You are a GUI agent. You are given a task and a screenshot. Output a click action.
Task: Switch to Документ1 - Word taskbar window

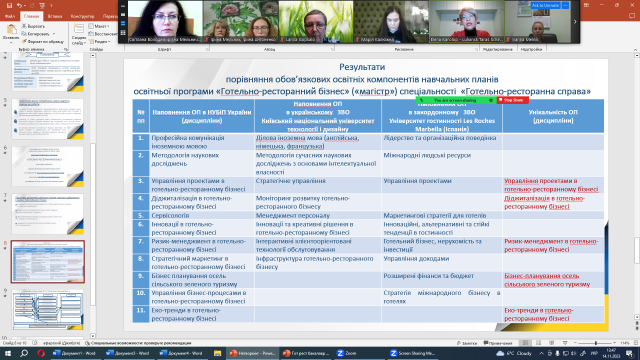(x=76, y=353)
